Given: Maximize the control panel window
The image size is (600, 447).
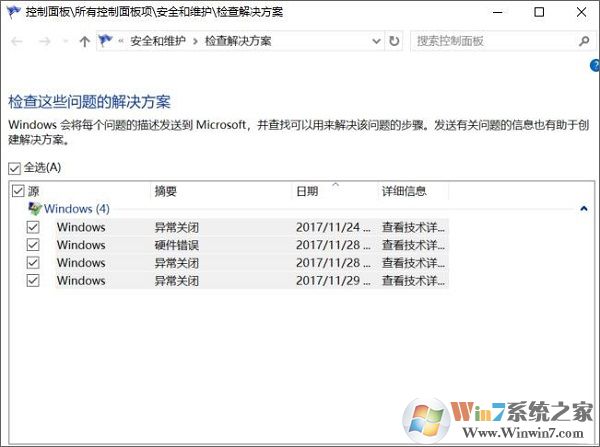Looking at the screenshot, I should tap(539, 12).
